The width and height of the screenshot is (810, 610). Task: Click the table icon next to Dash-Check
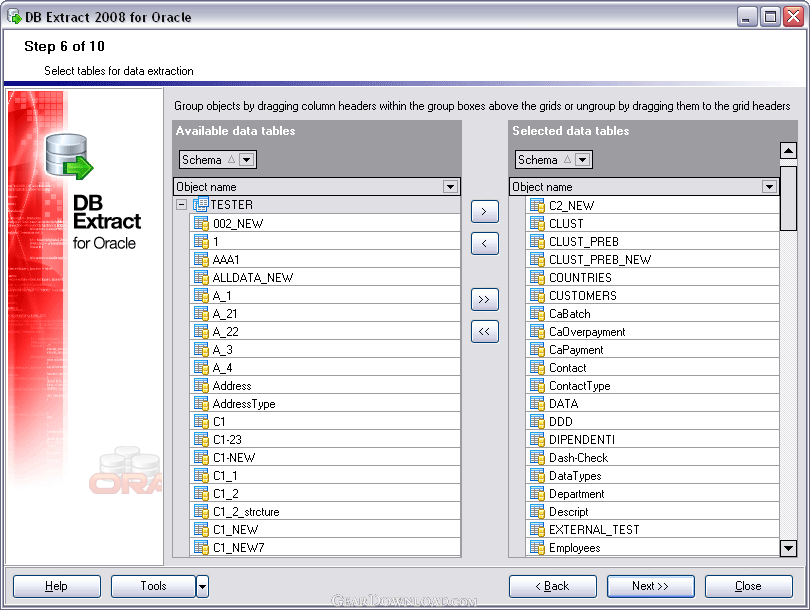coord(537,458)
